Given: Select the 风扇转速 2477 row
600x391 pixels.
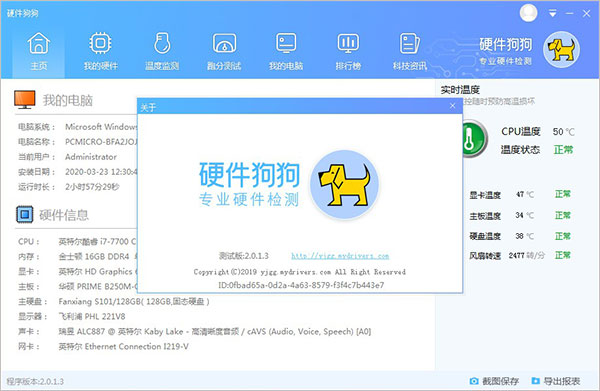Looking at the screenshot, I should click(520, 255).
